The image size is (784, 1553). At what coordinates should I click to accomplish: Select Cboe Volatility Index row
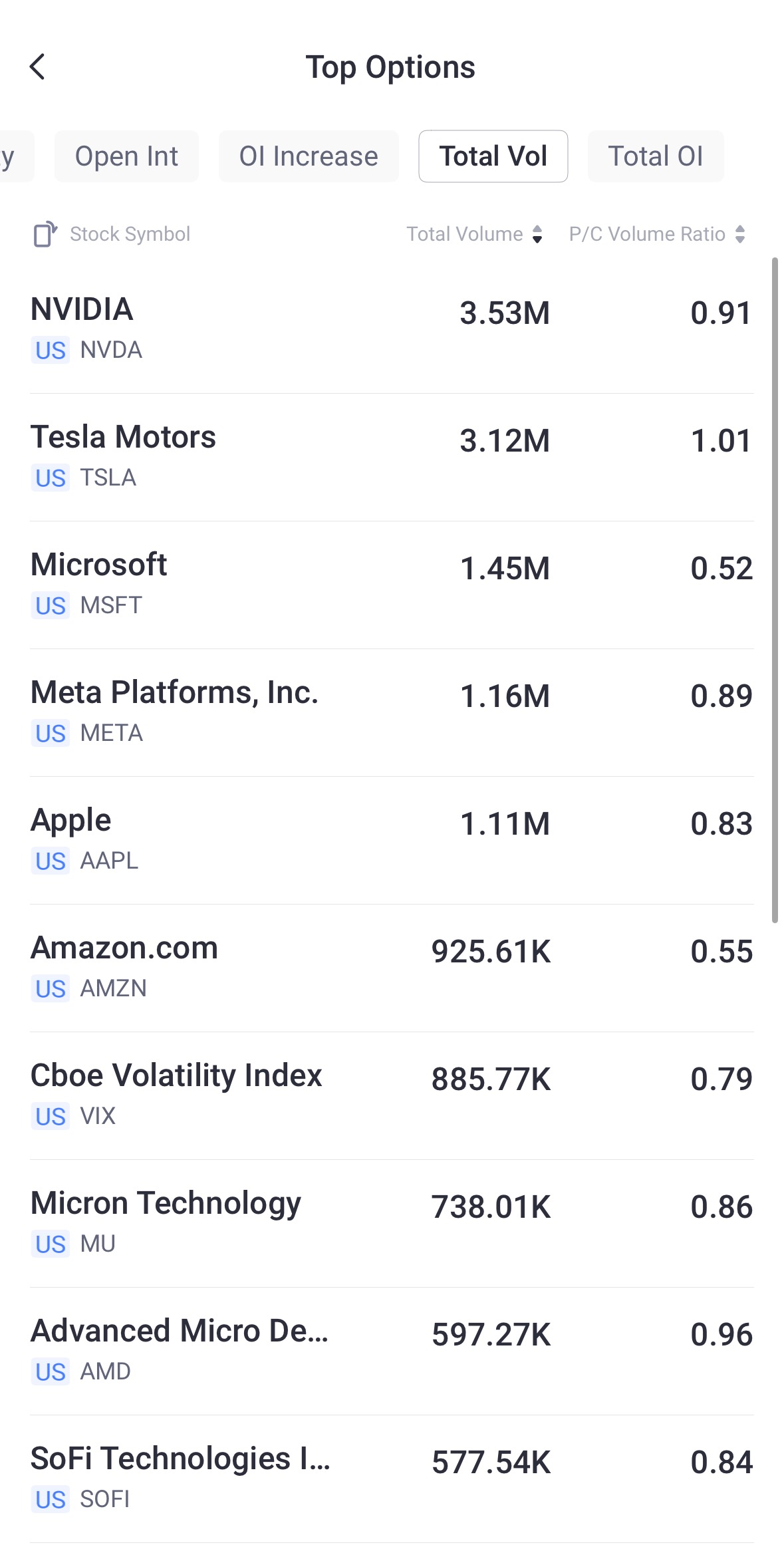click(392, 1095)
